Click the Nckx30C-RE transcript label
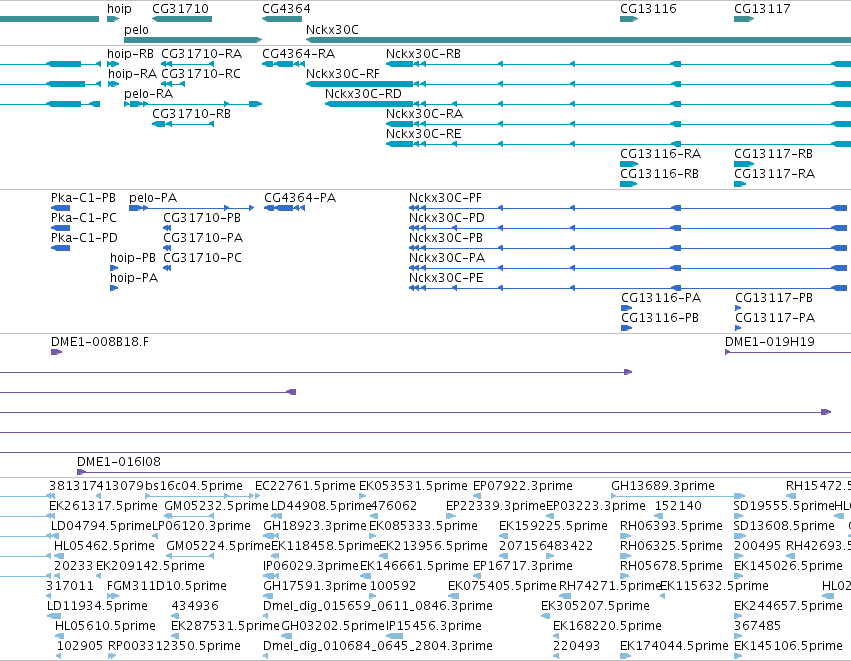This screenshot has width=851, height=661. pyautogui.click(x=423, y=134)
